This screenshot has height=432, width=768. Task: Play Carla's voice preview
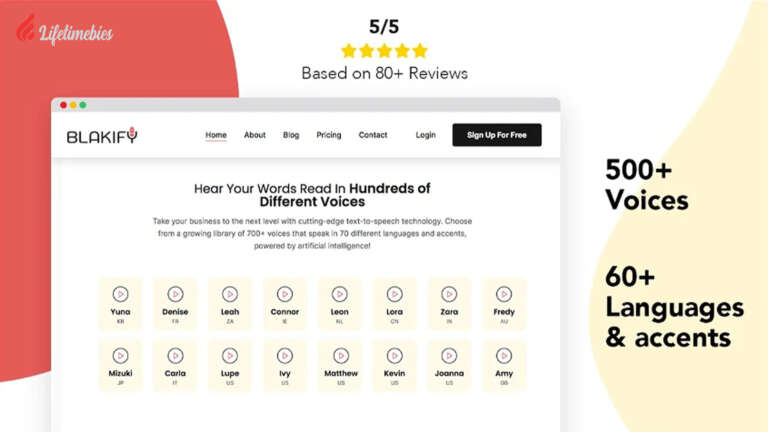175,355
